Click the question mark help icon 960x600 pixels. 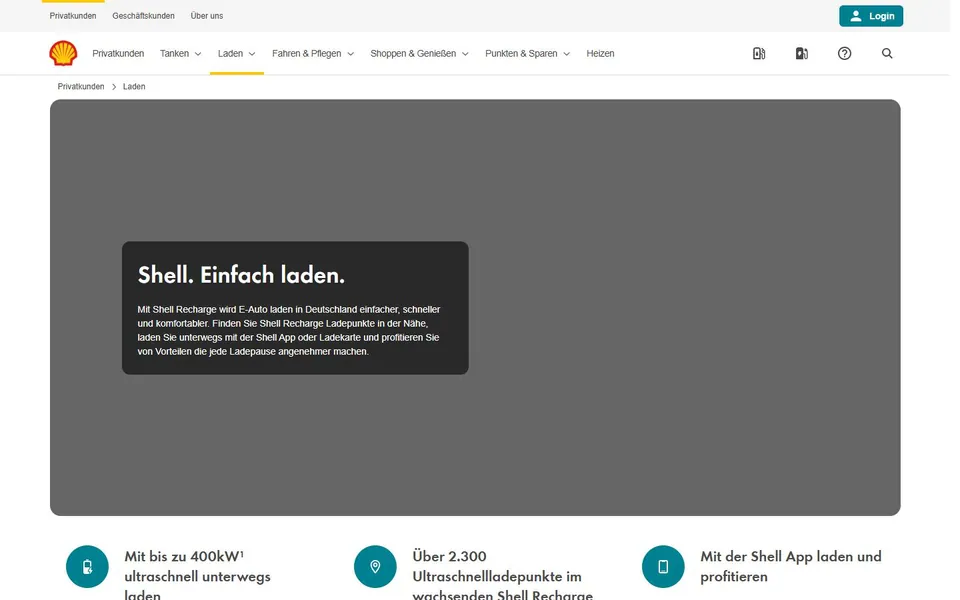point(844,53)
